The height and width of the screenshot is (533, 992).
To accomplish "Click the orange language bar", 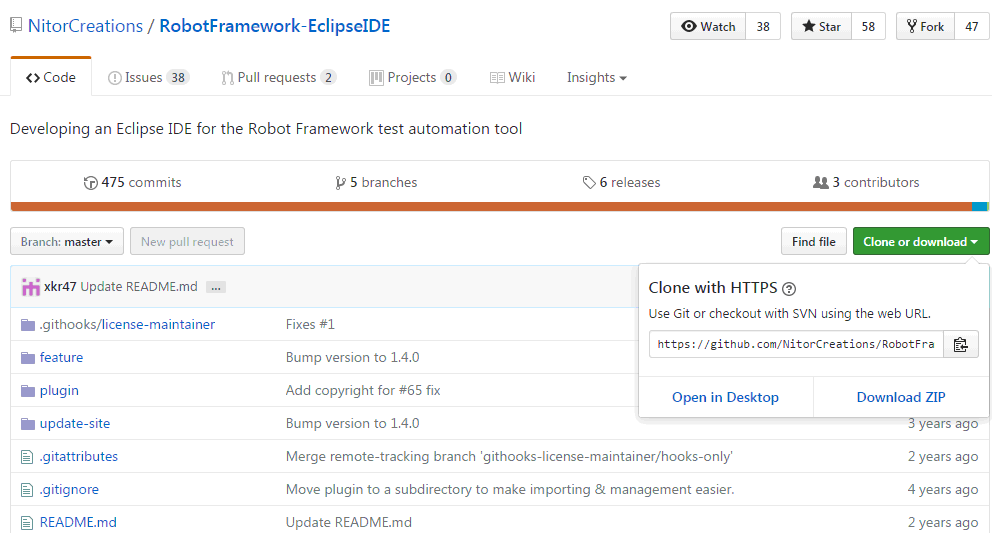I will (490, 207).
